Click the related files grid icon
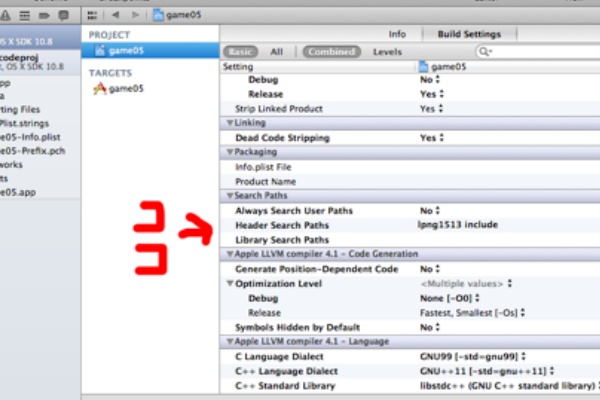 point(93,16)
